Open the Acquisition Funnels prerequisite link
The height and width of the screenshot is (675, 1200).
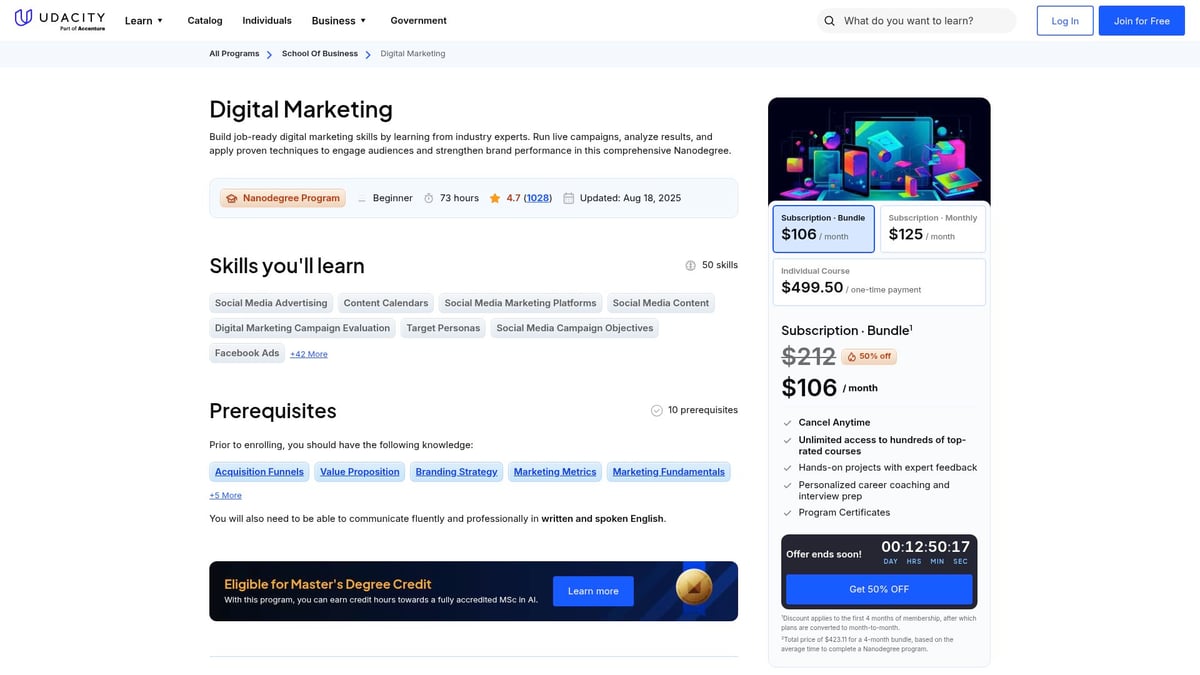[259, 472]
